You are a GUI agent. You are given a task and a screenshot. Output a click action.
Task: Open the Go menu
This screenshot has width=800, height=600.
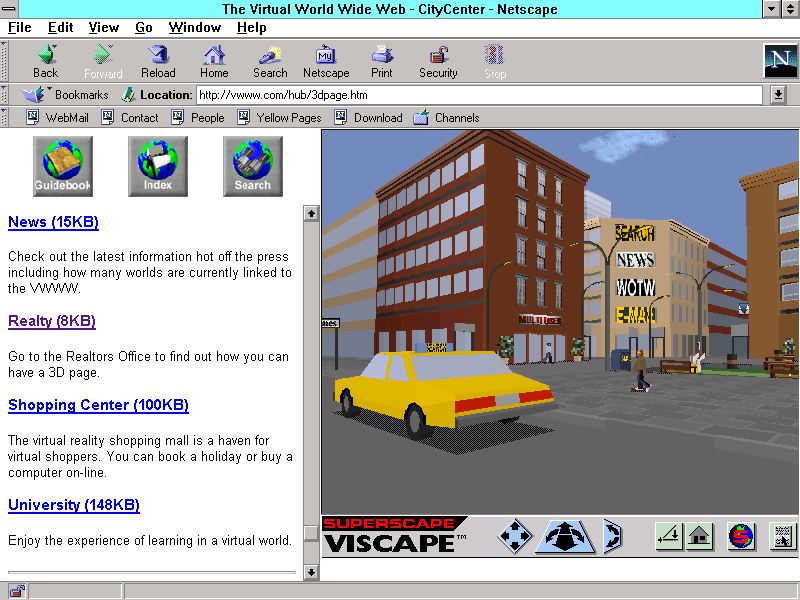tap(144, 28)
